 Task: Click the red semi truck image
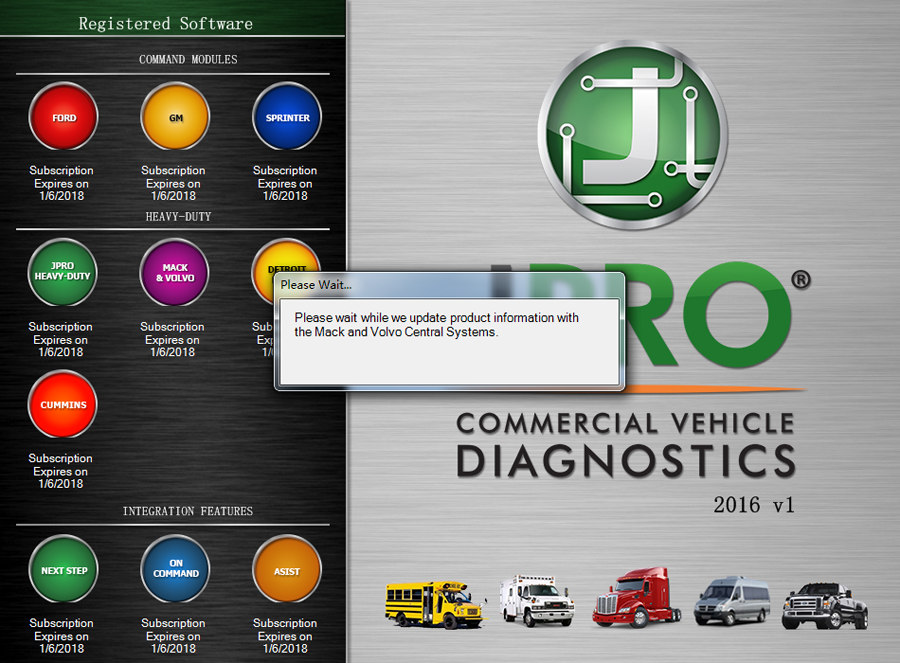[x=633, y=598]
